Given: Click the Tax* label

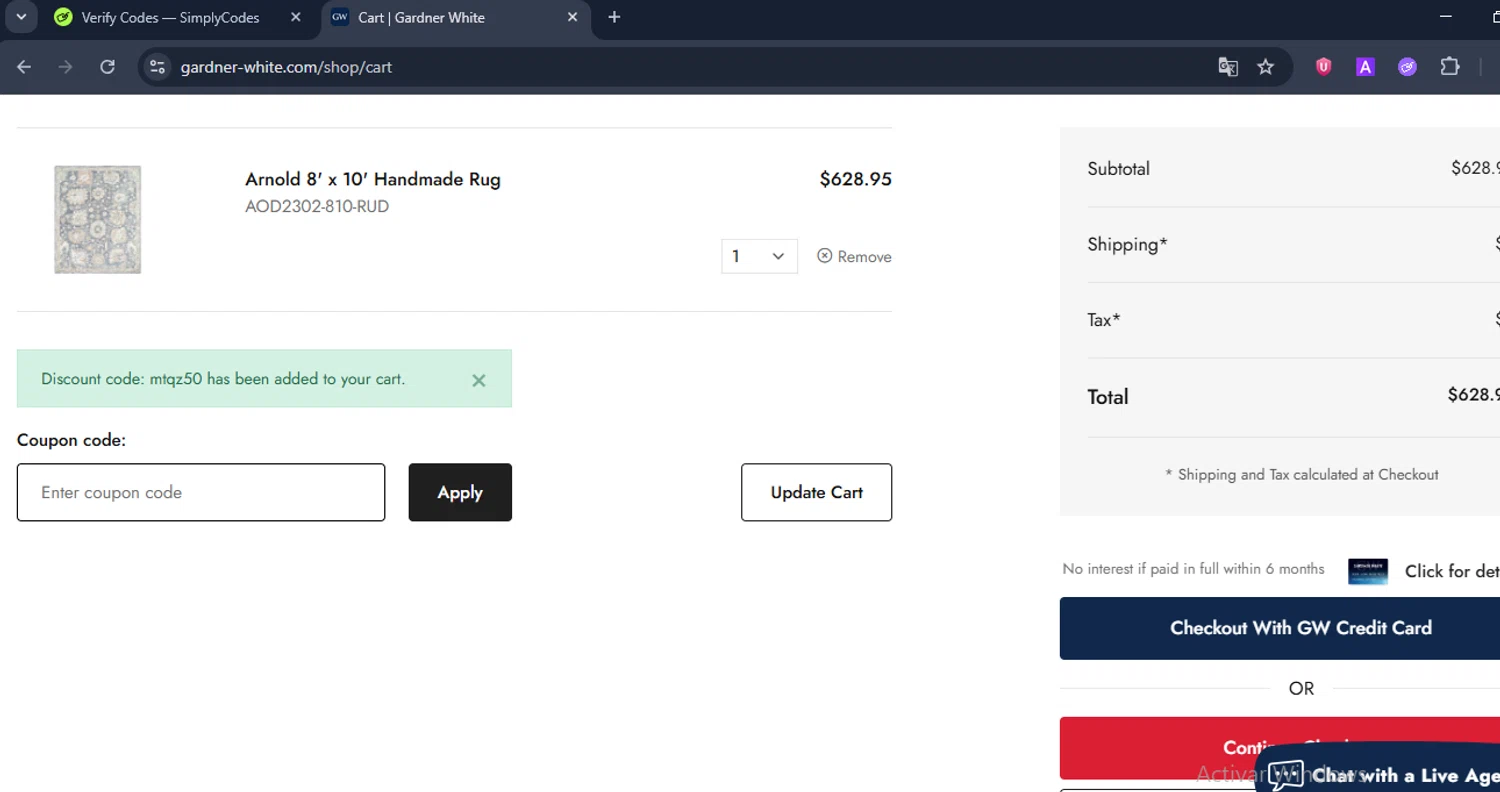Looking at the screenshot, I should (1104, 320).
